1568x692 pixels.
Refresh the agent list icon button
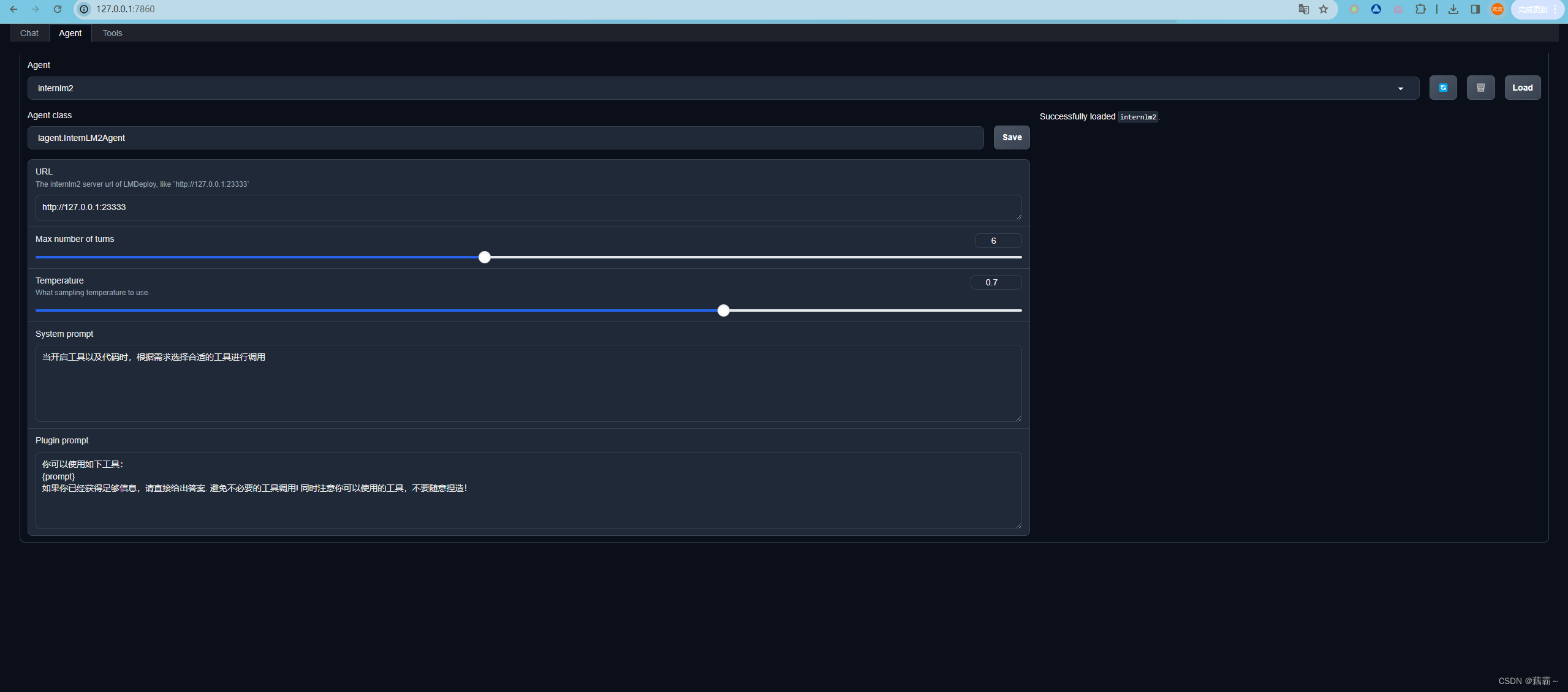coord(1443,88)
